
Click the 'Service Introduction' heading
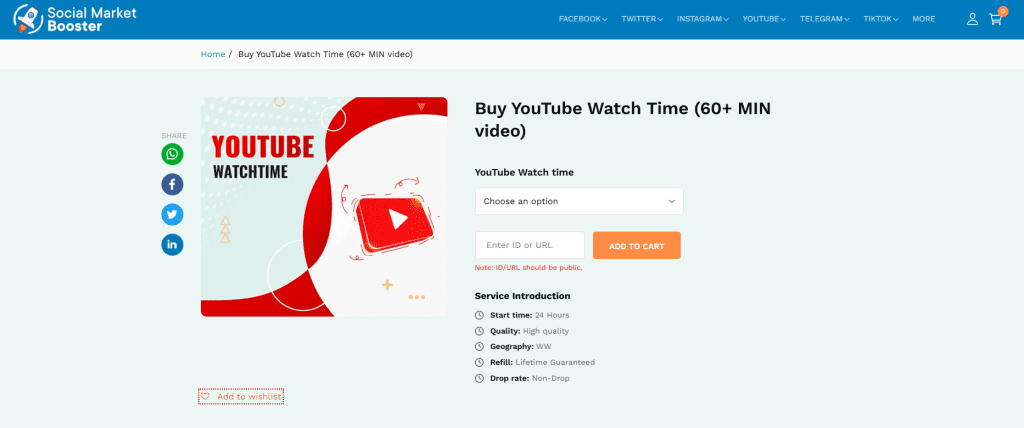522,296
